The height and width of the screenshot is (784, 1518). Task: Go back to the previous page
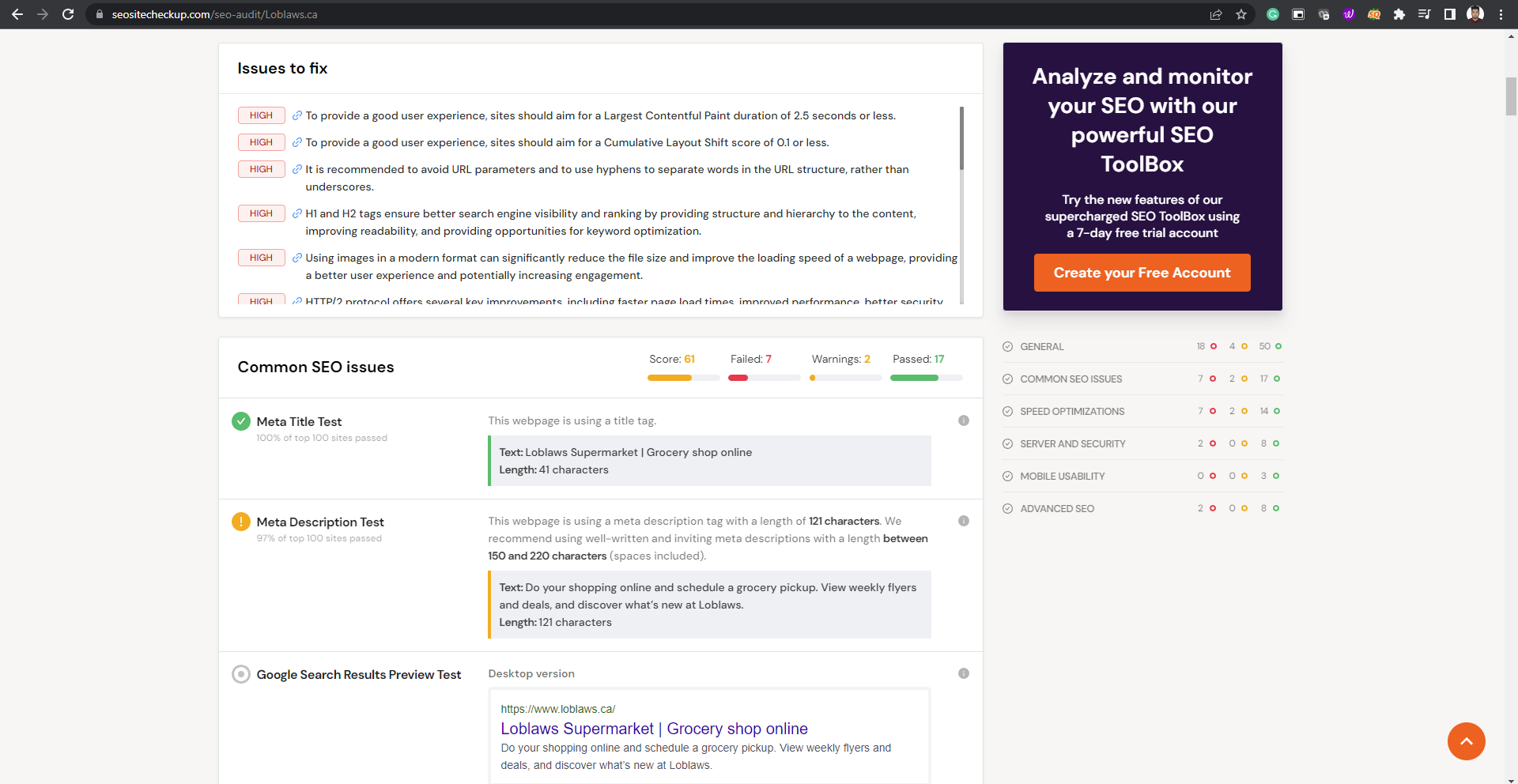[17, 14]
